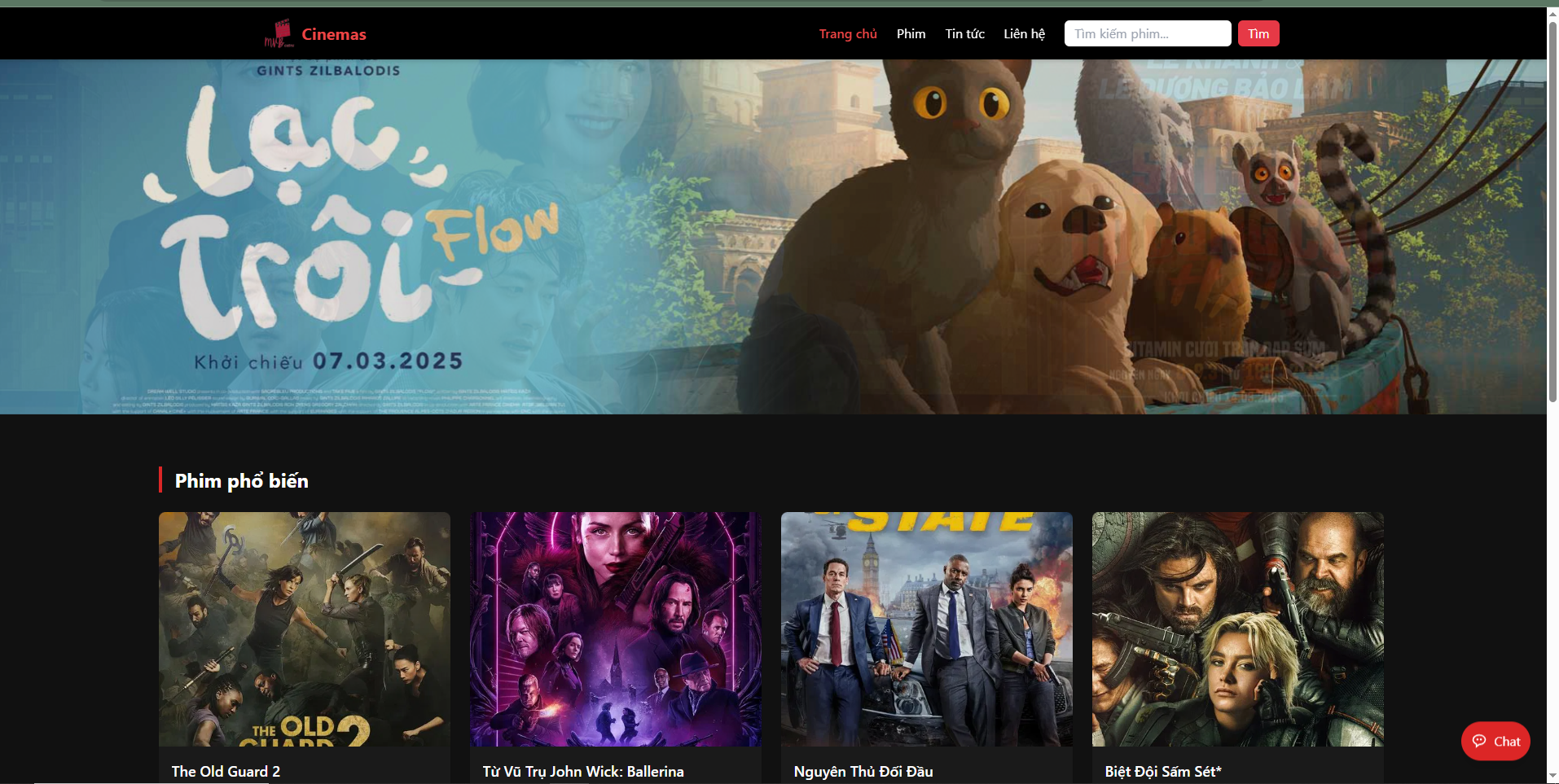Click Từ Vũ Trụ John Wick: Ballerina title
1559x784 pixels.
click(583, 771)
